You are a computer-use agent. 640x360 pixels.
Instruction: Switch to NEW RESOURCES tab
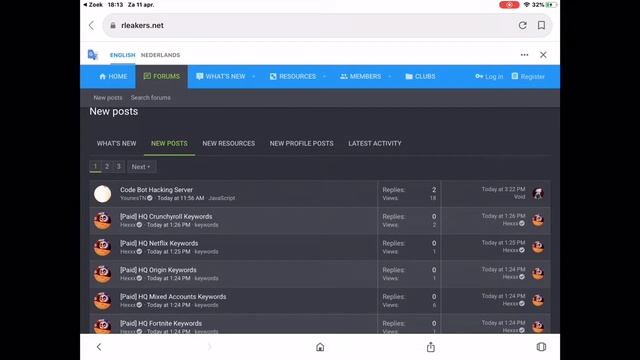229,143
